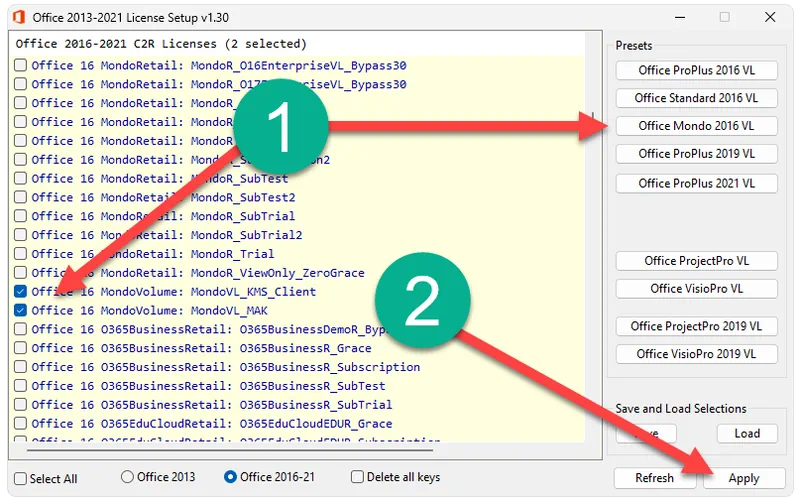
Task: Select the Office ProjectPro VL preset
Action: point(696,261)
